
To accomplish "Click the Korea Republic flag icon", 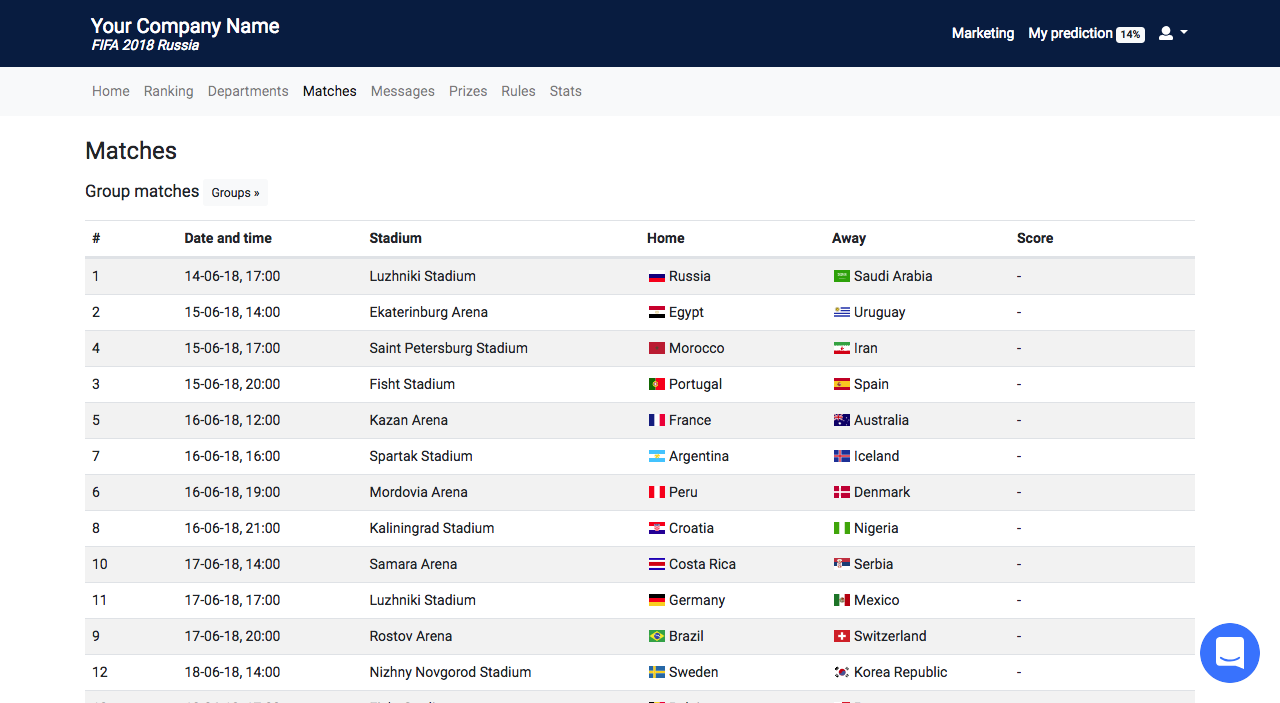I will [x=842, y=672].
